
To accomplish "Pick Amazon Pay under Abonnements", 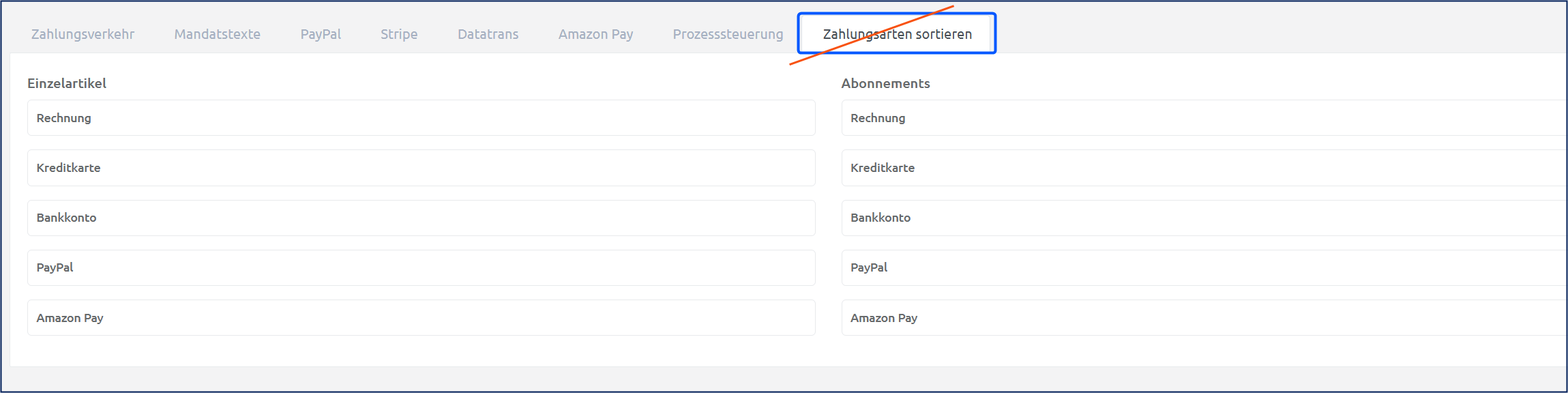I will (x=1204, y=318).
